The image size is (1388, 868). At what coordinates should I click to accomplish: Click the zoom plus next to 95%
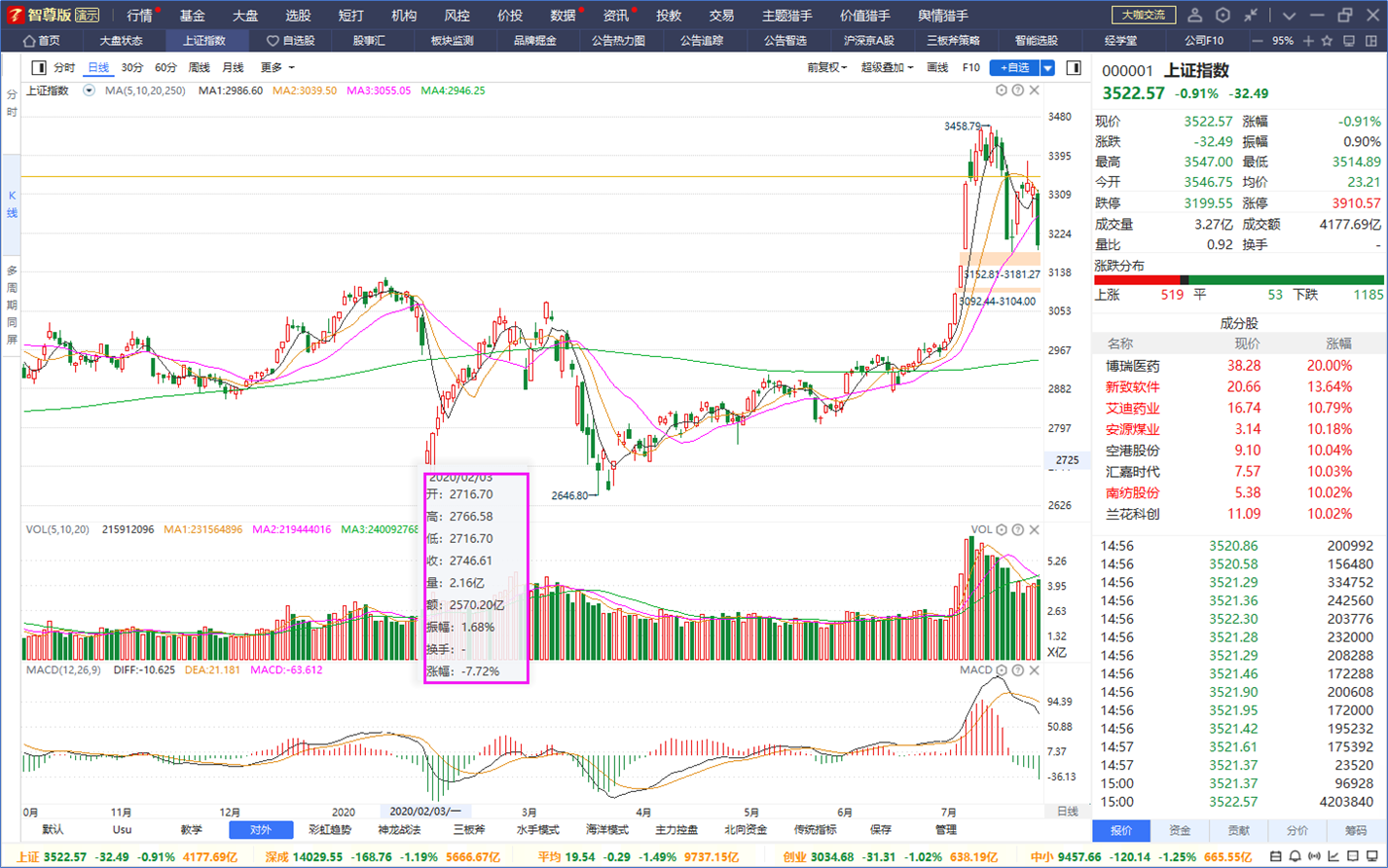(1308, 41)
